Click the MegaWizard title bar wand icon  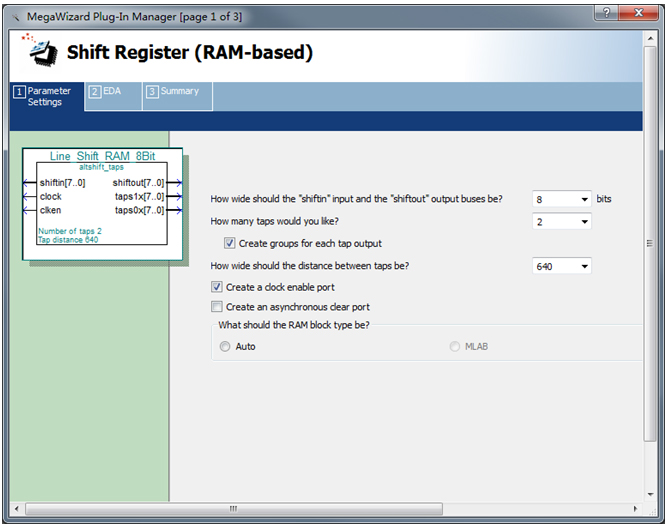coord(16,17)
